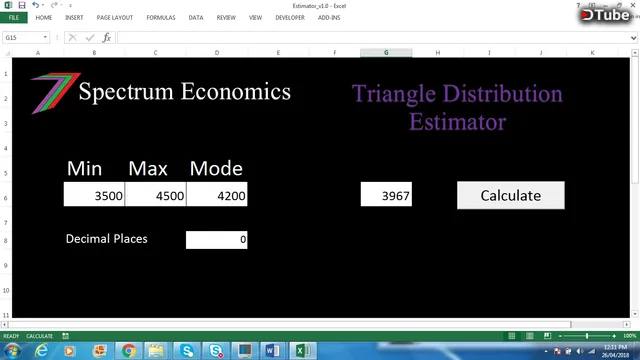Select row 6 header

pyautogui.click(x=6, y=198)
